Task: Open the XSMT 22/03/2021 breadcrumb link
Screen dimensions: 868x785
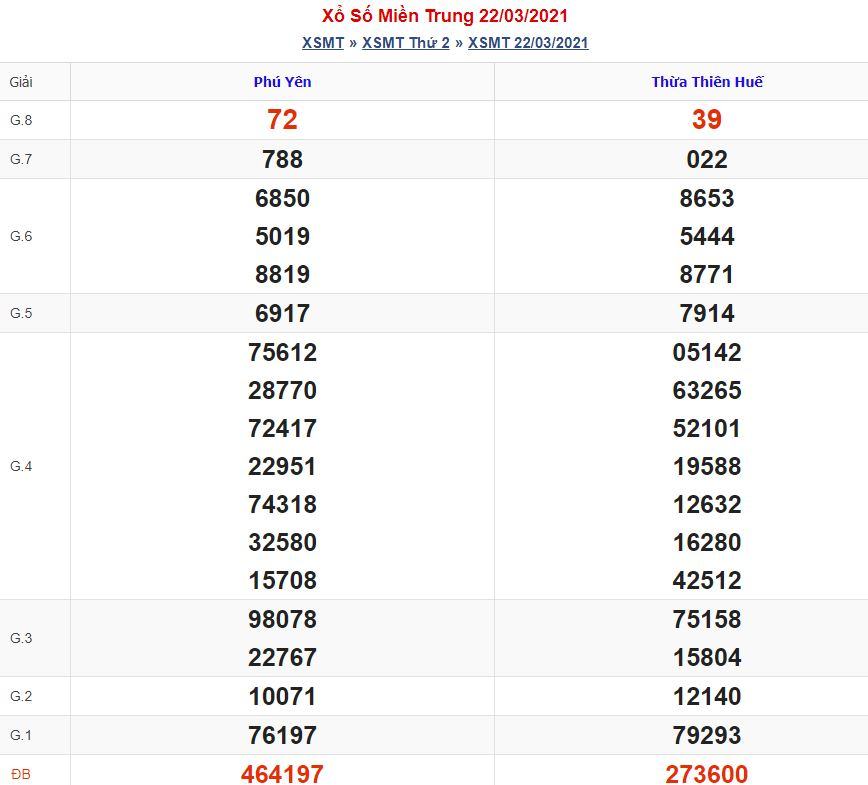Action: tap(528, 43)
